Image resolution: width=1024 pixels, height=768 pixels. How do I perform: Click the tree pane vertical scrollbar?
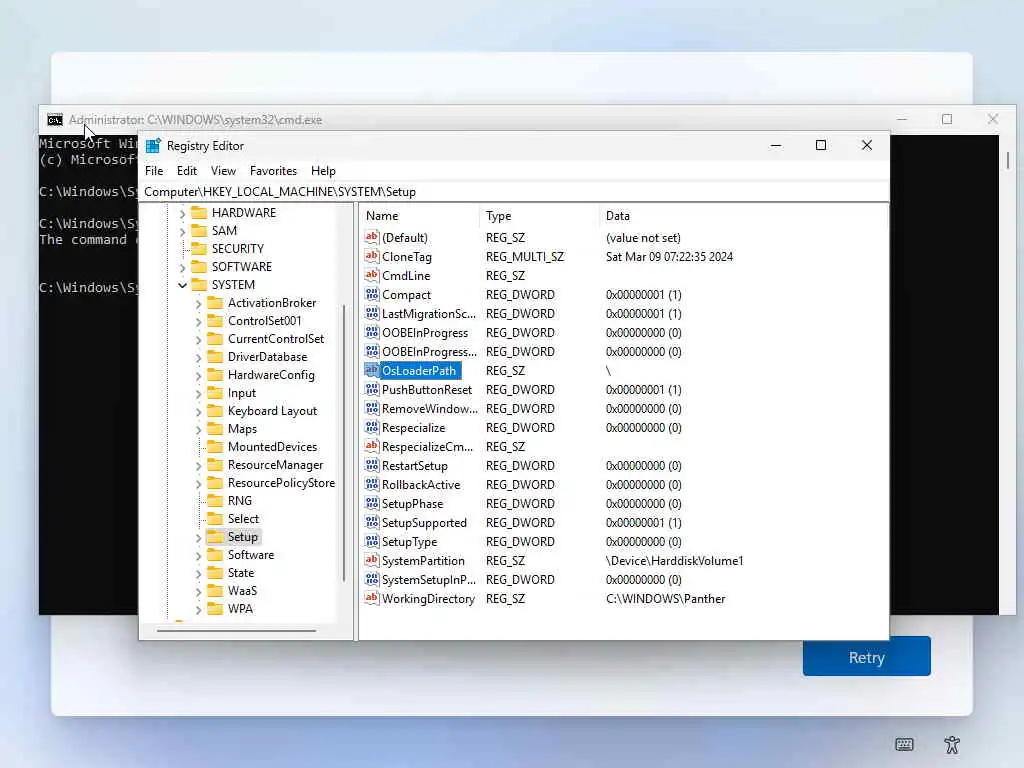(x=344, y=443)
